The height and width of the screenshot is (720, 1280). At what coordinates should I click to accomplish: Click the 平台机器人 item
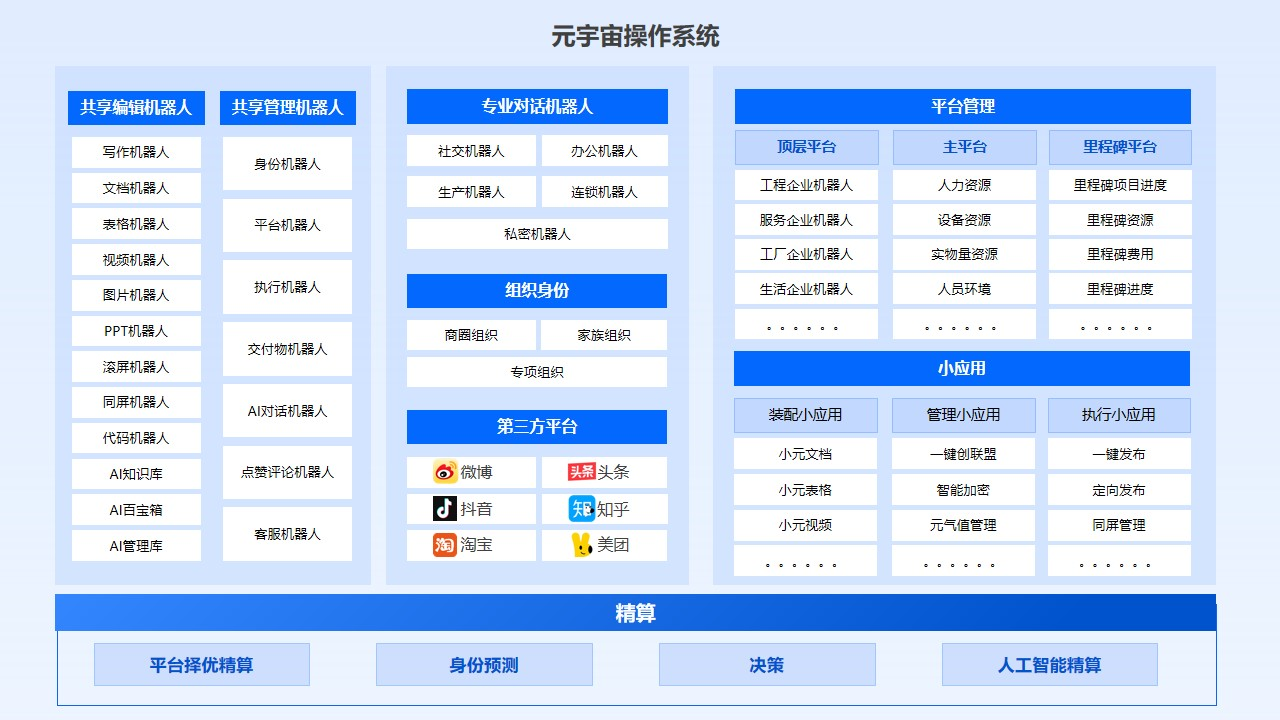pyautogui.click(x=287, y=225)
